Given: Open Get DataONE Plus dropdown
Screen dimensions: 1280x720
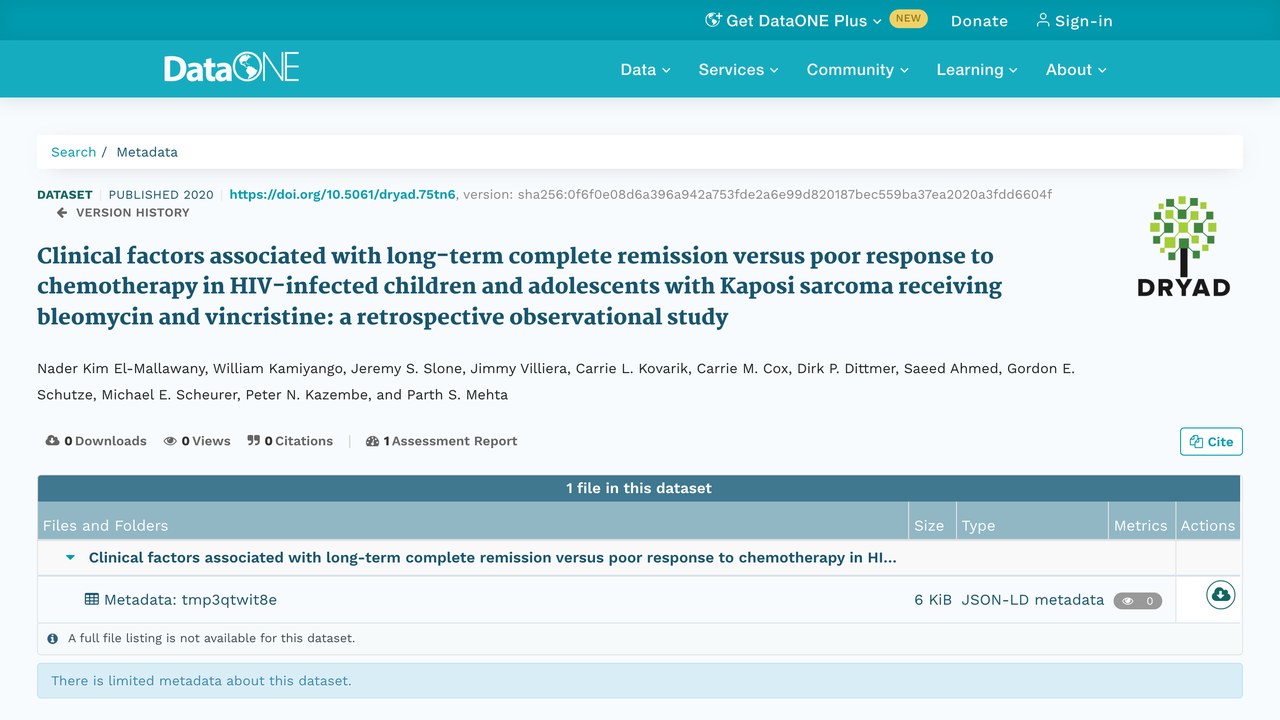Looking at the screenshot, I should 793,20.
